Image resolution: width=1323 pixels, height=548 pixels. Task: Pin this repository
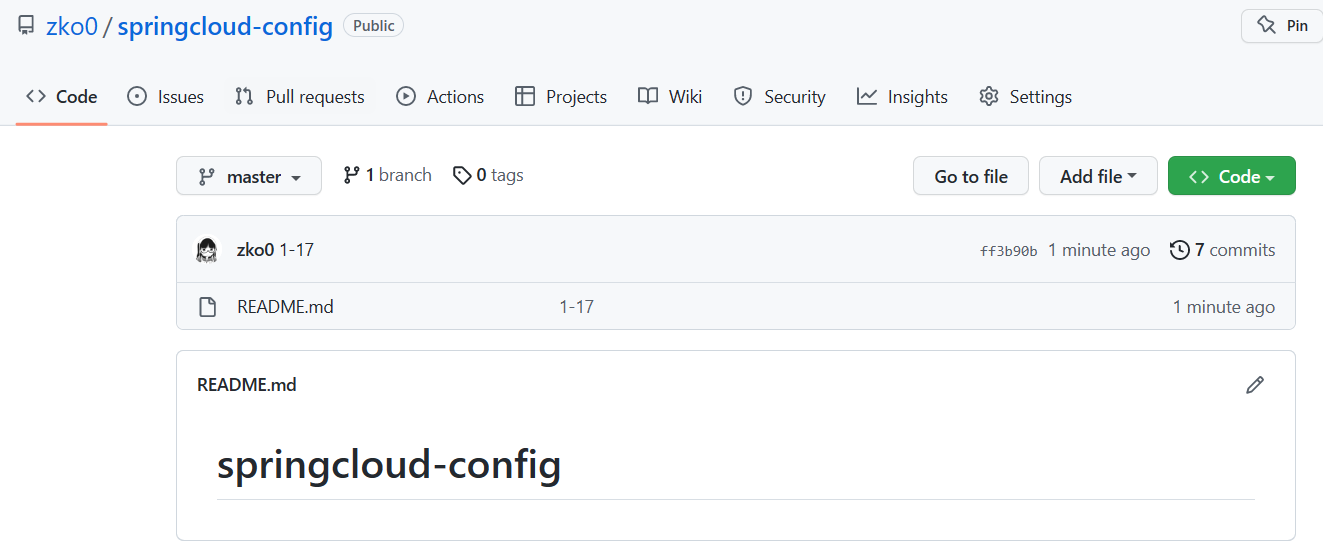pyautogui.click(x=1282, y=26)
